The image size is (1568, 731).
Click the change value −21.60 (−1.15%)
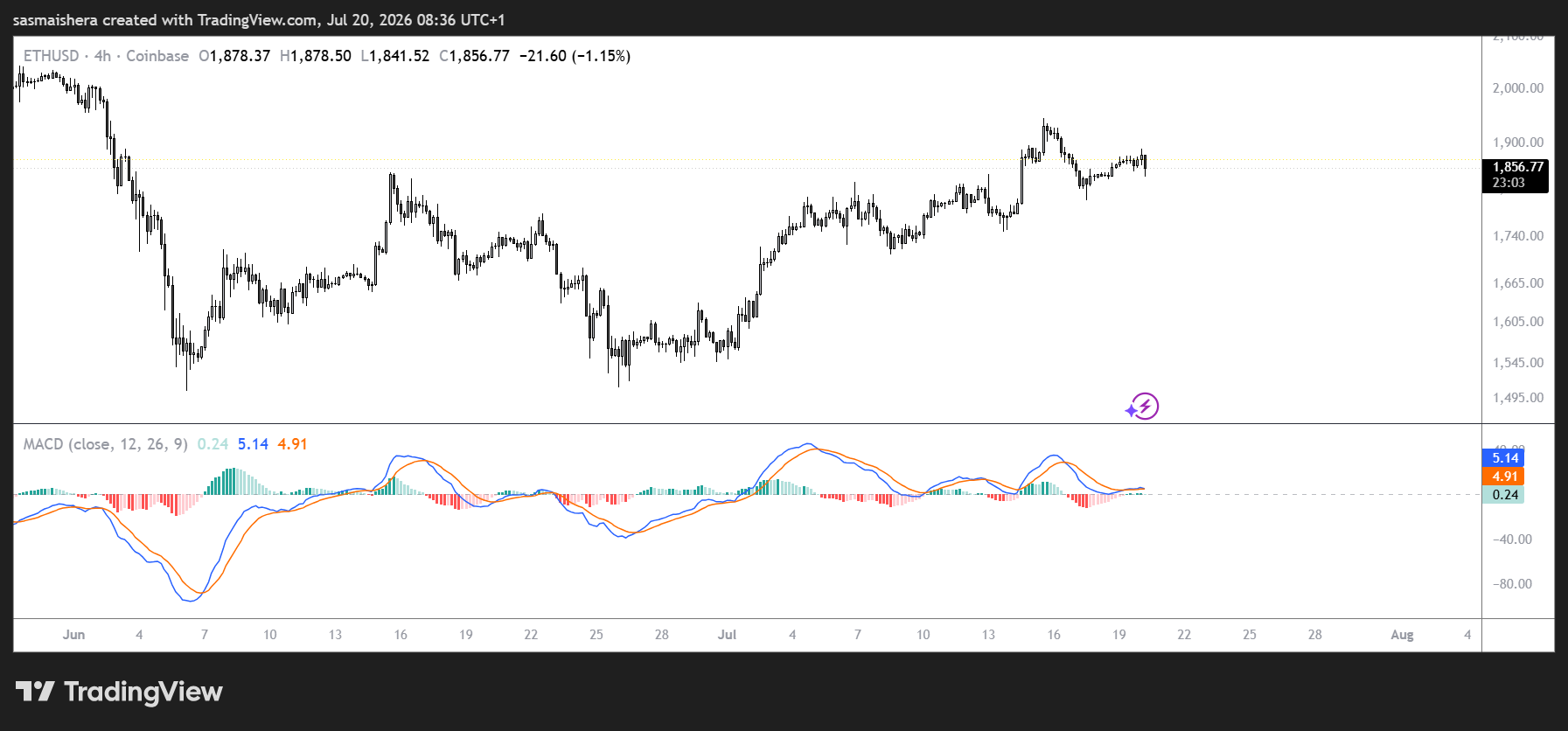(575, 56)
